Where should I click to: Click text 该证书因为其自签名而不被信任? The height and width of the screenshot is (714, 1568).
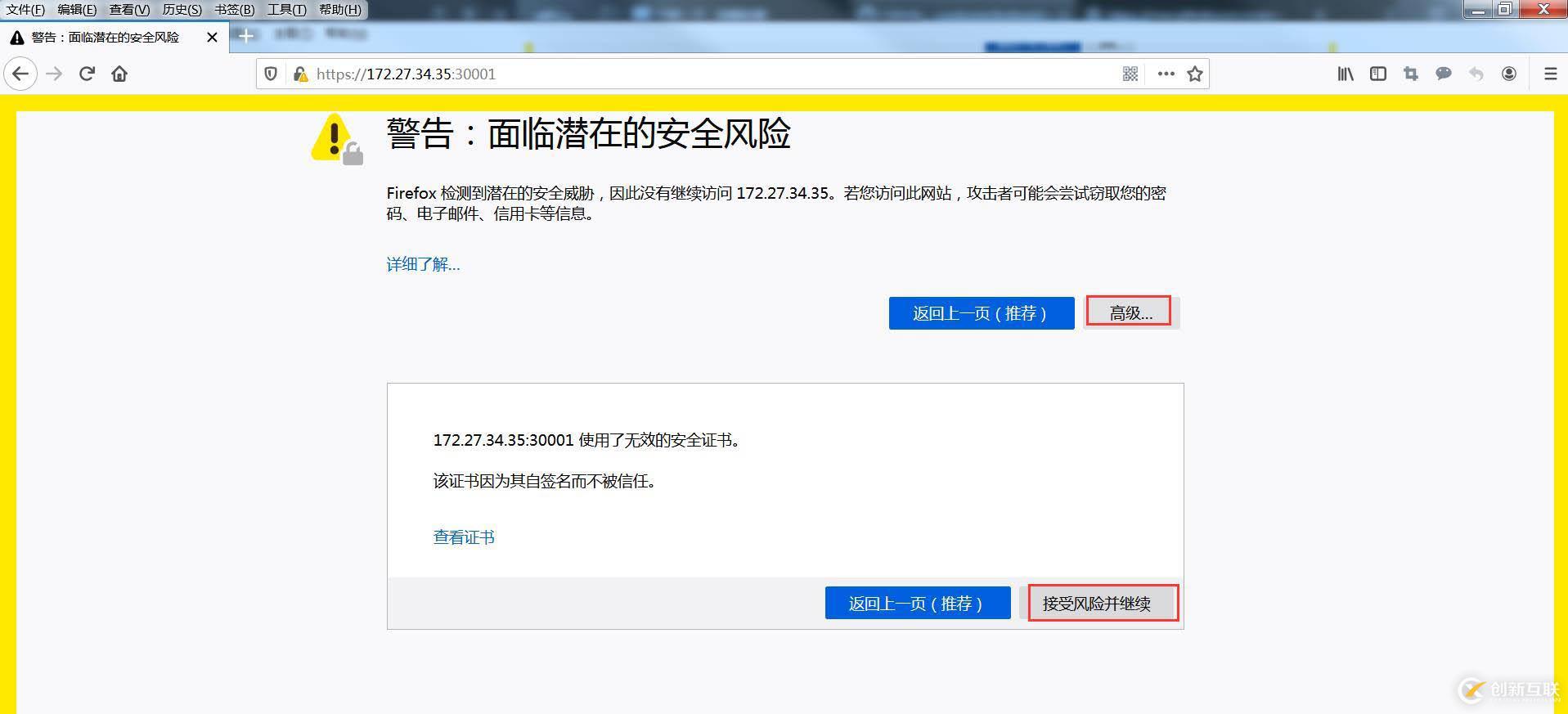point(545,481)
